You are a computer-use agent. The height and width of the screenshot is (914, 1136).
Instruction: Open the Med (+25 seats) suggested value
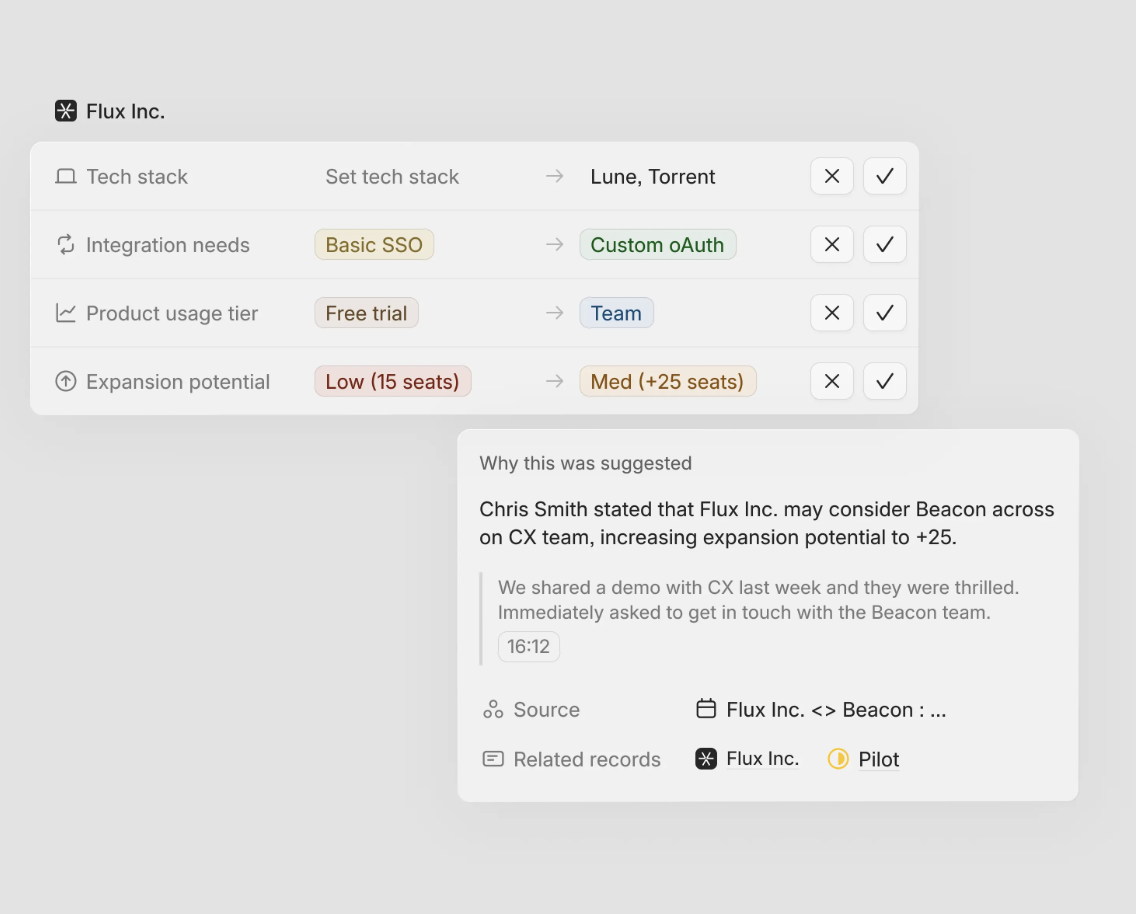coord(667,382)
